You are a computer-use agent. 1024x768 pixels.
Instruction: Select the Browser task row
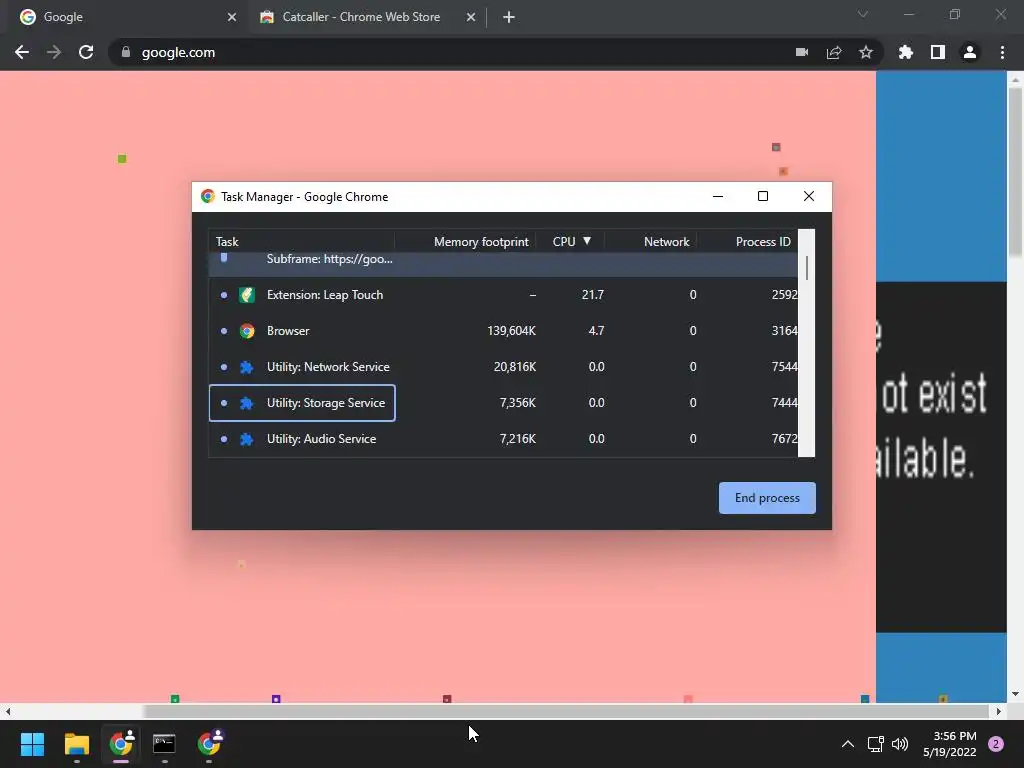click(503, 330)
